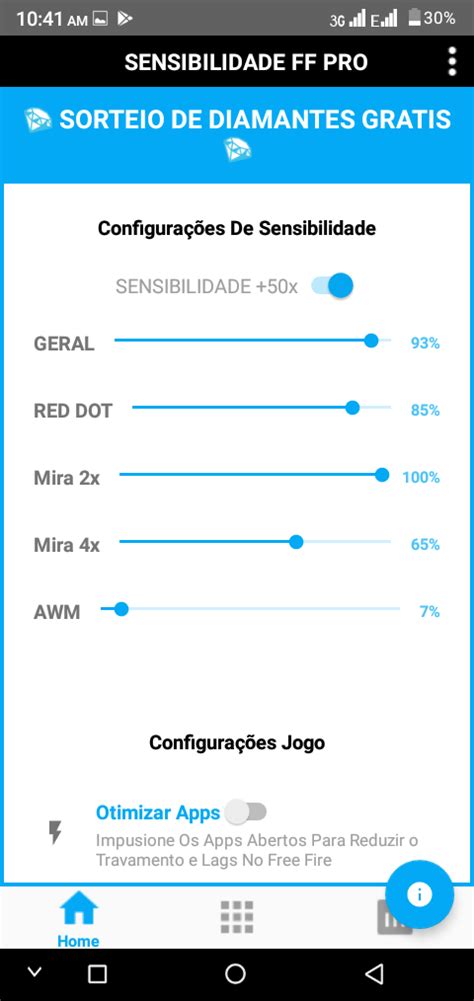
Task: Switch to the Home tab
Action: point(79,920)
